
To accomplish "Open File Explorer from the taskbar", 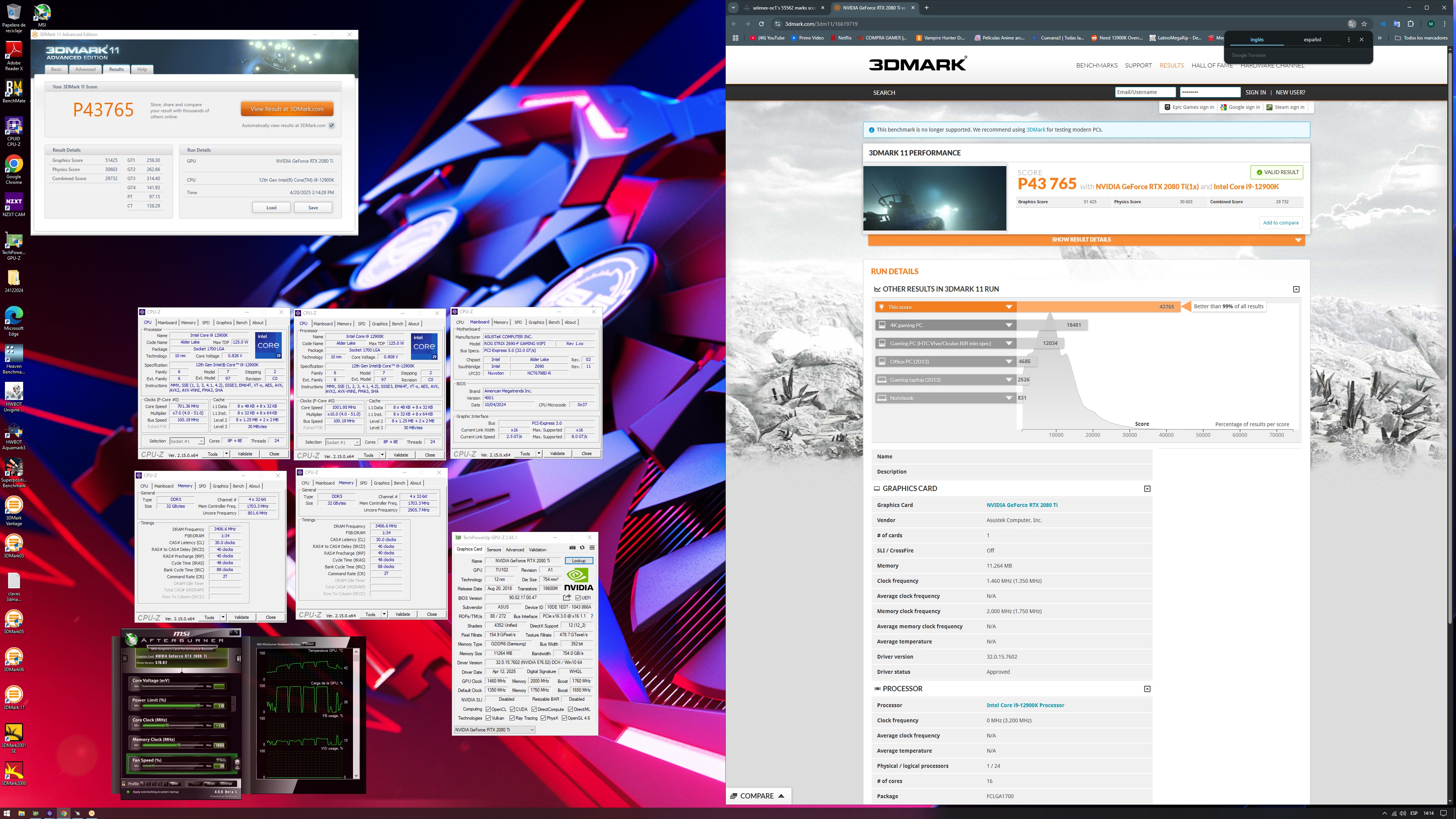I will (22, 813).
